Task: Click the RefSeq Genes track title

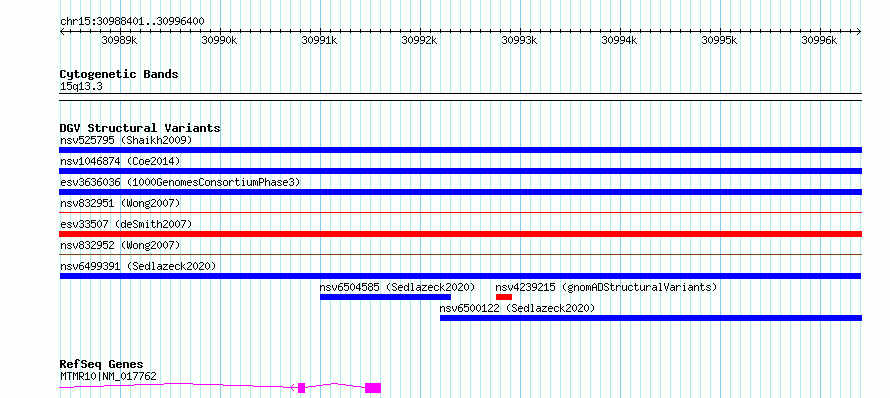Action: point(102,364)
